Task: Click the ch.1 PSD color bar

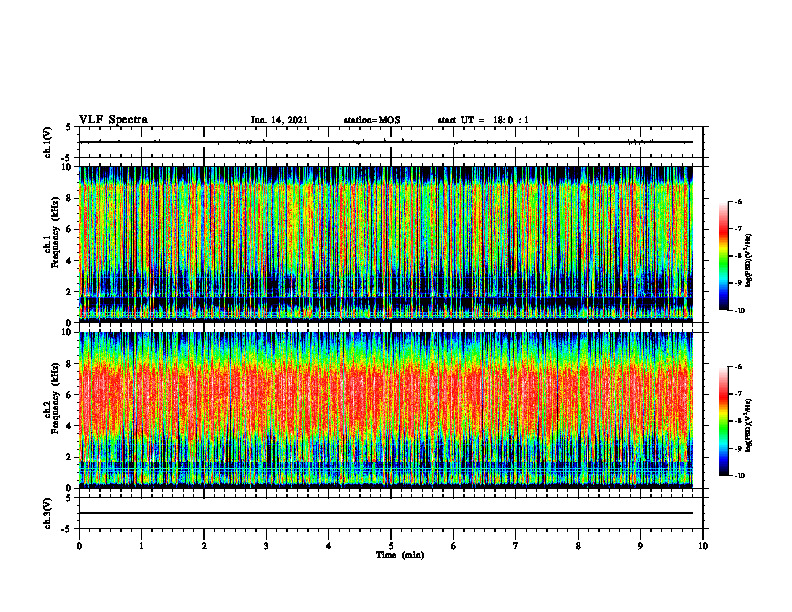Action: point(723,256)
